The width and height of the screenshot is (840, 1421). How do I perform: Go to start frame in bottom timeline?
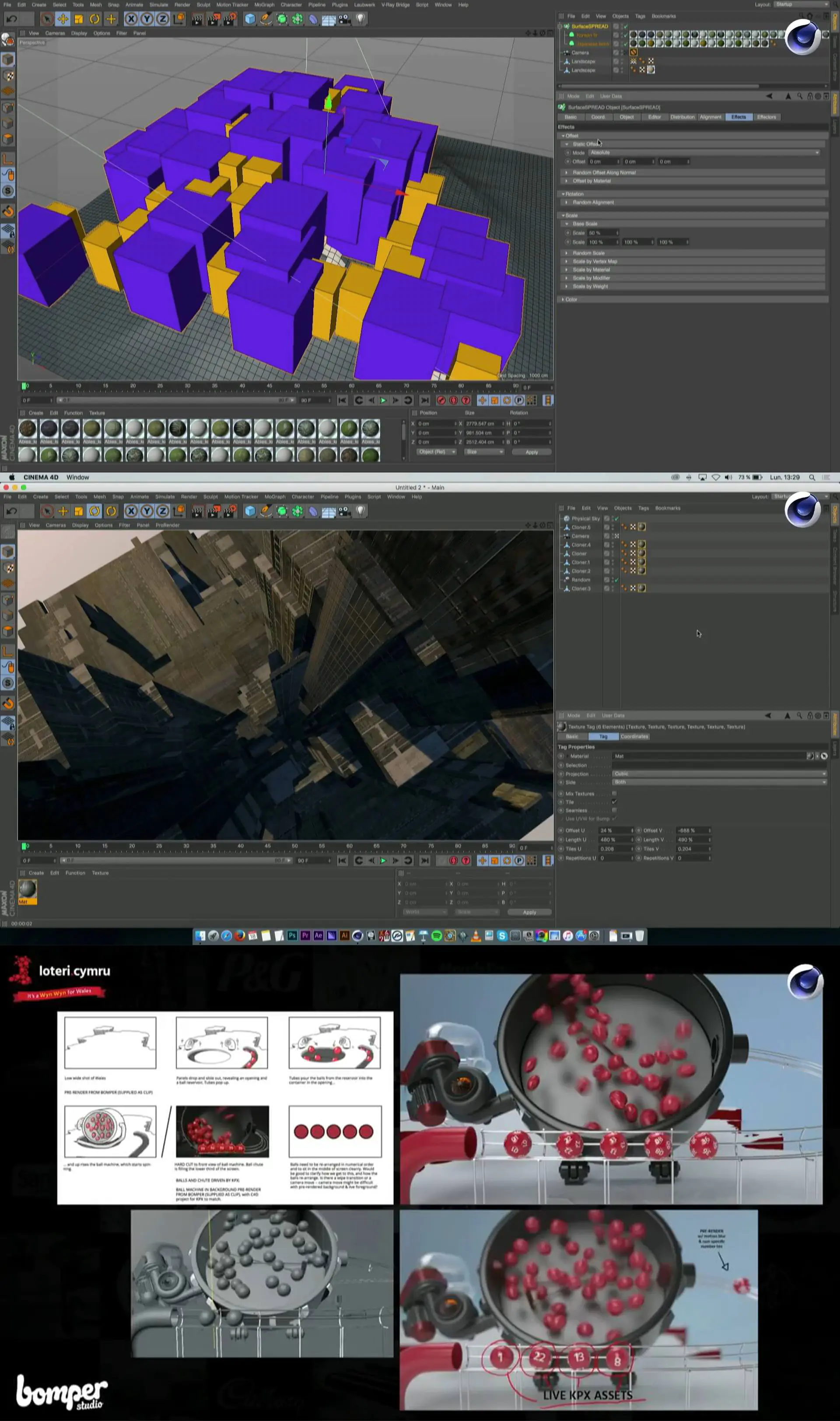(343, 860)
